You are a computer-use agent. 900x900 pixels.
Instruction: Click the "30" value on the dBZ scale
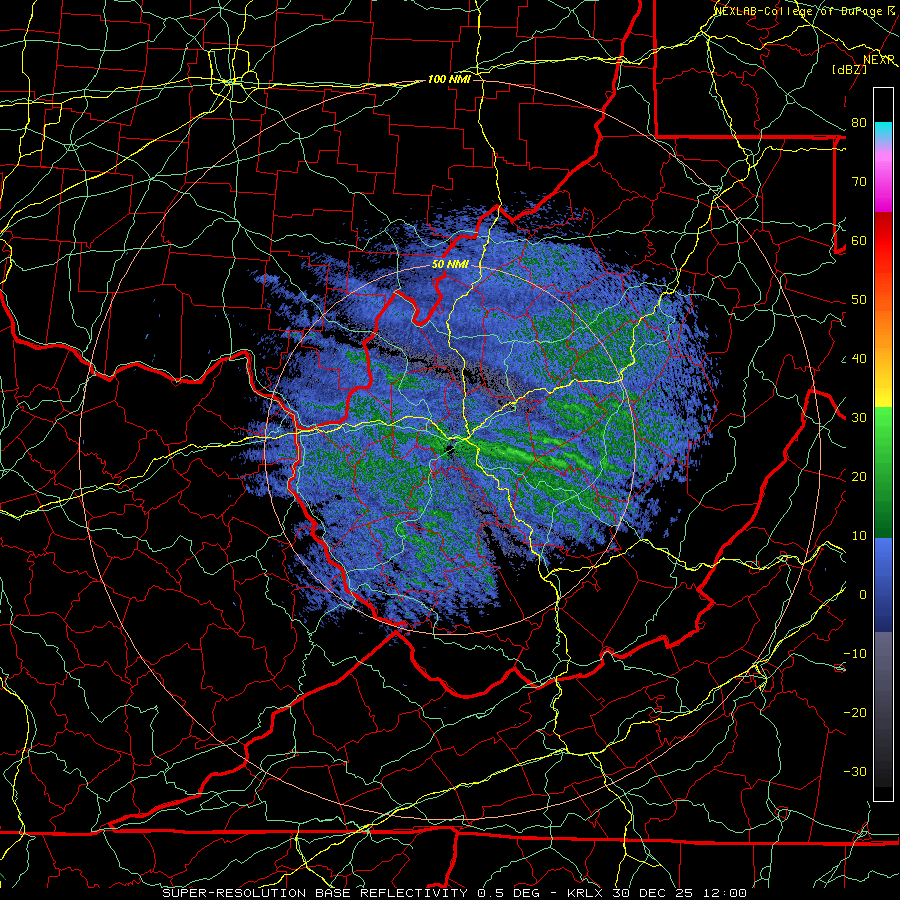coord(859,418)
